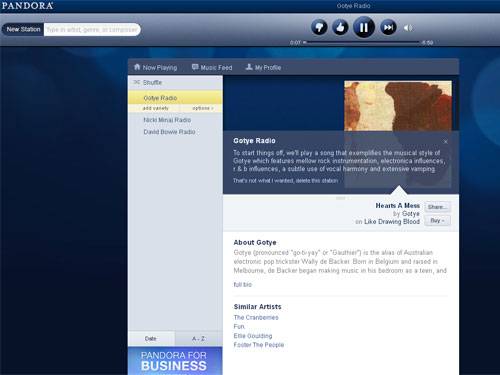Image resolution: width=500 pixels, height=375 pixels.
Task: Click the About Gotye heading
Action: 255,242
